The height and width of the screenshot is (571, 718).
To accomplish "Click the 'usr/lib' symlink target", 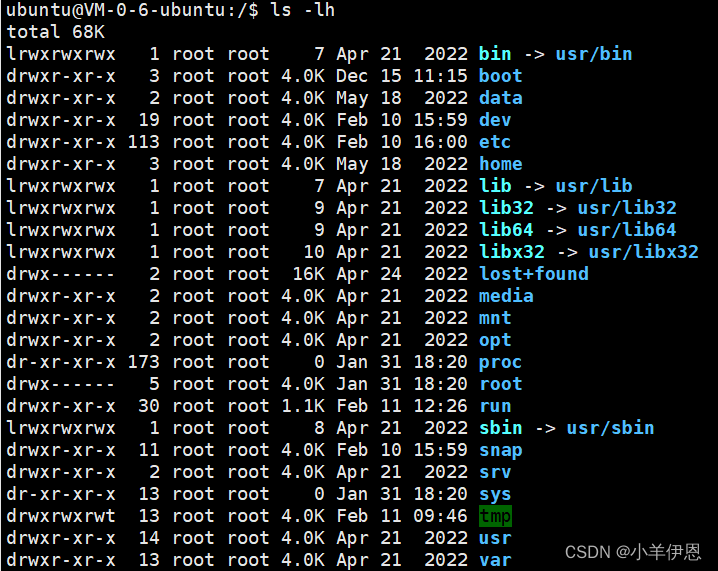I will point(594,186).
